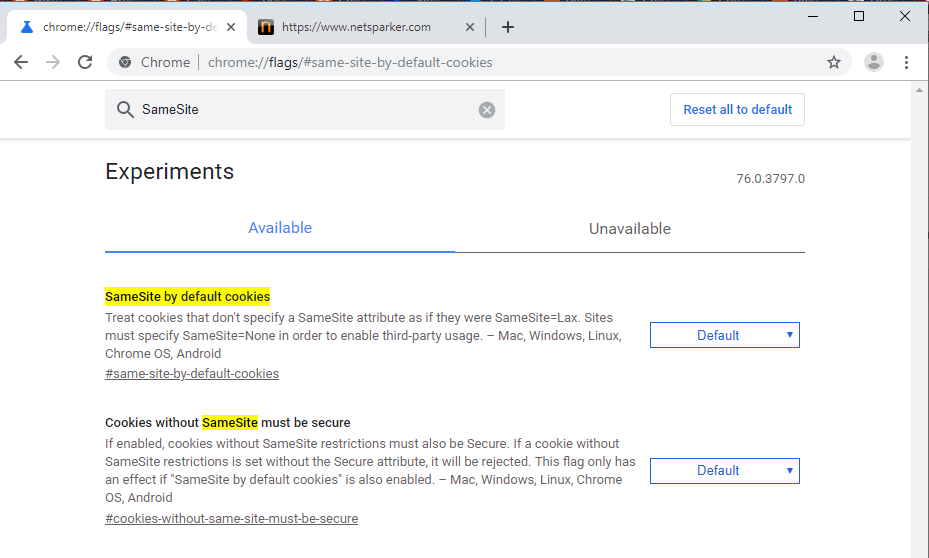
Task: Click the address bar URL
Action: [350, 62]
